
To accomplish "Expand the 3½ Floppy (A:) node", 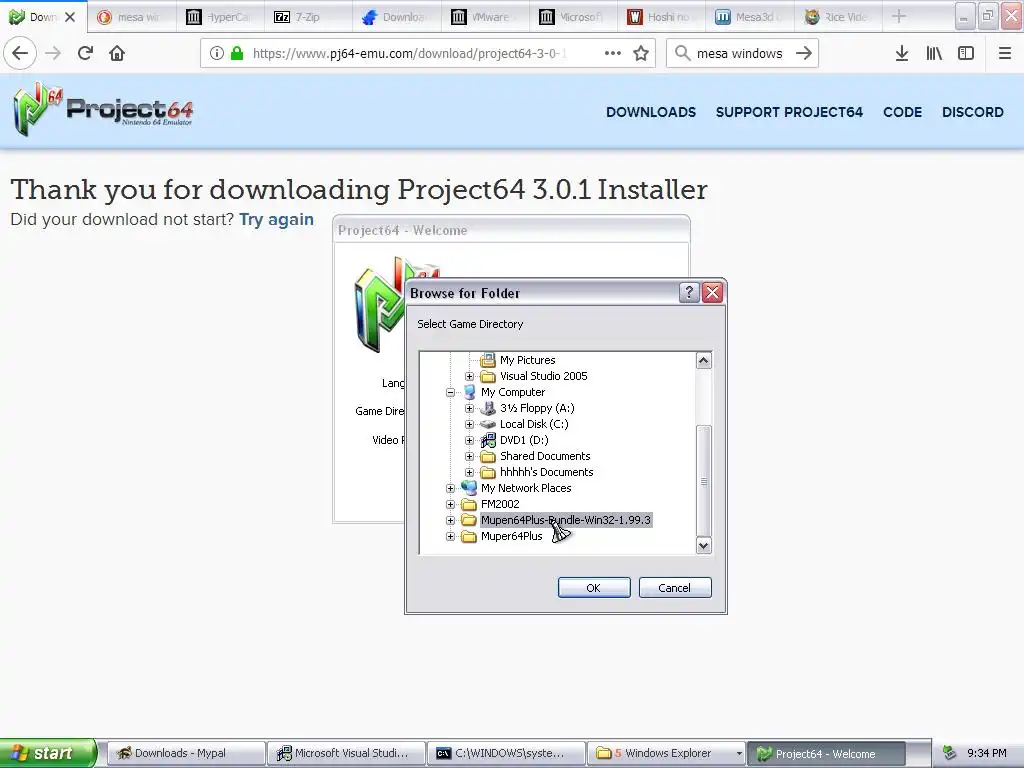I will (x=470, y=408).
